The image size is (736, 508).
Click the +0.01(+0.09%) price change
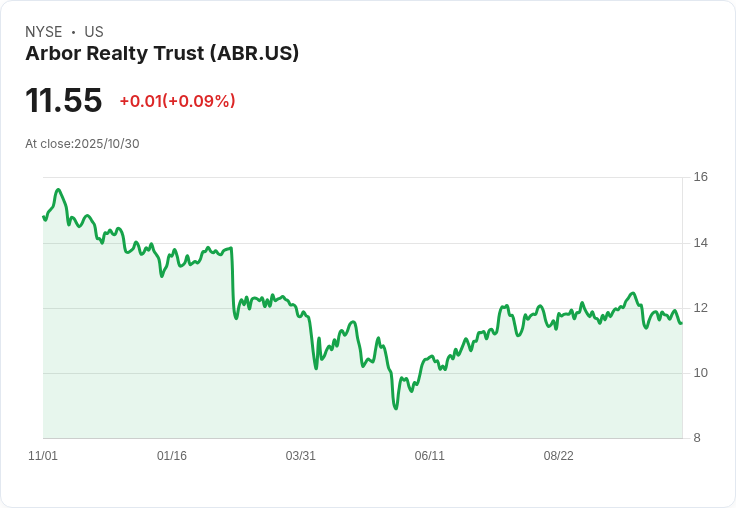tap(177, 101)
